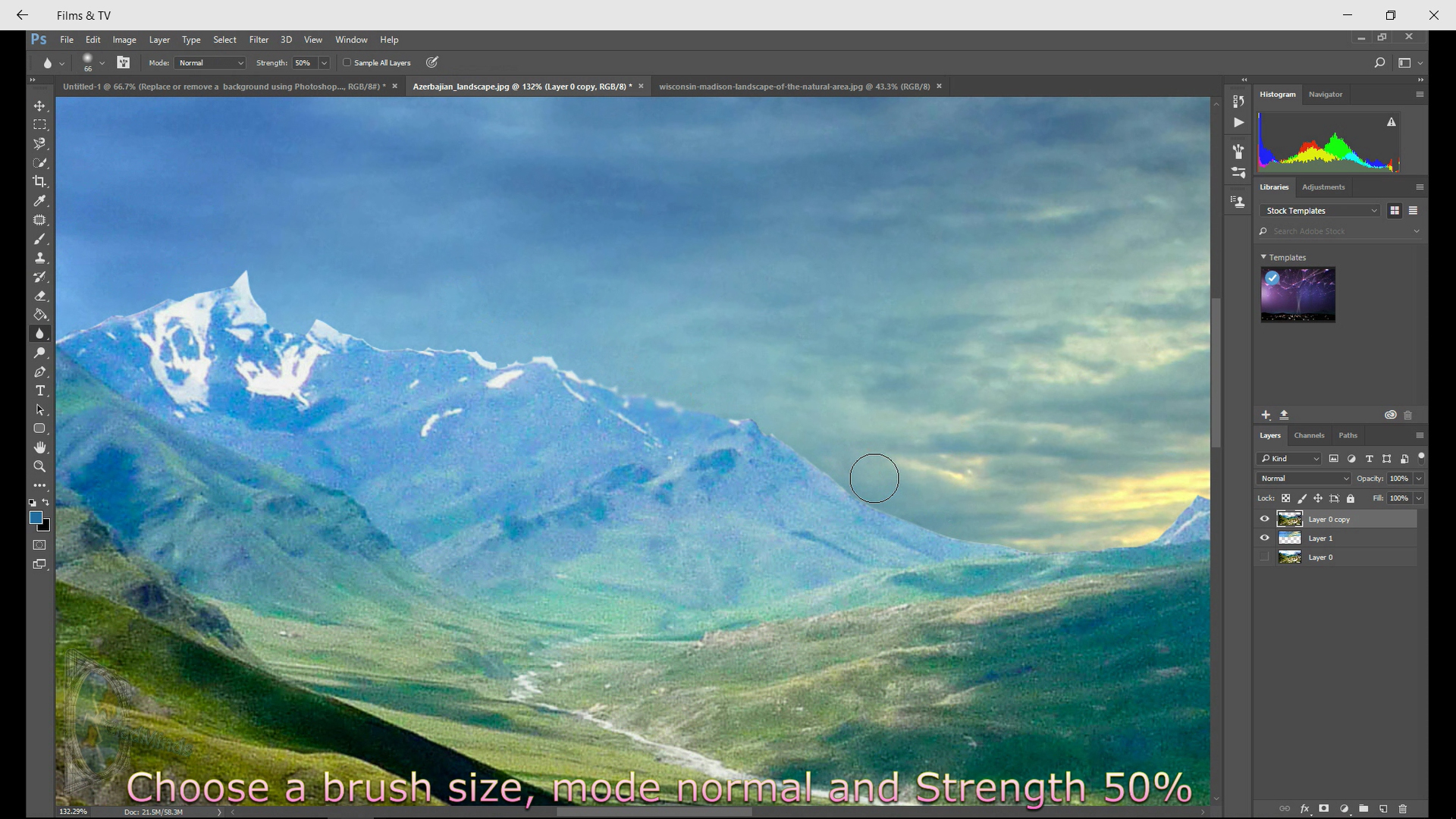Image resolution: width=1456 pixels, height=819 pixels.
Task: Switch to the Navigator tab
Action: pyautogui.click(x=1326, y=94)
